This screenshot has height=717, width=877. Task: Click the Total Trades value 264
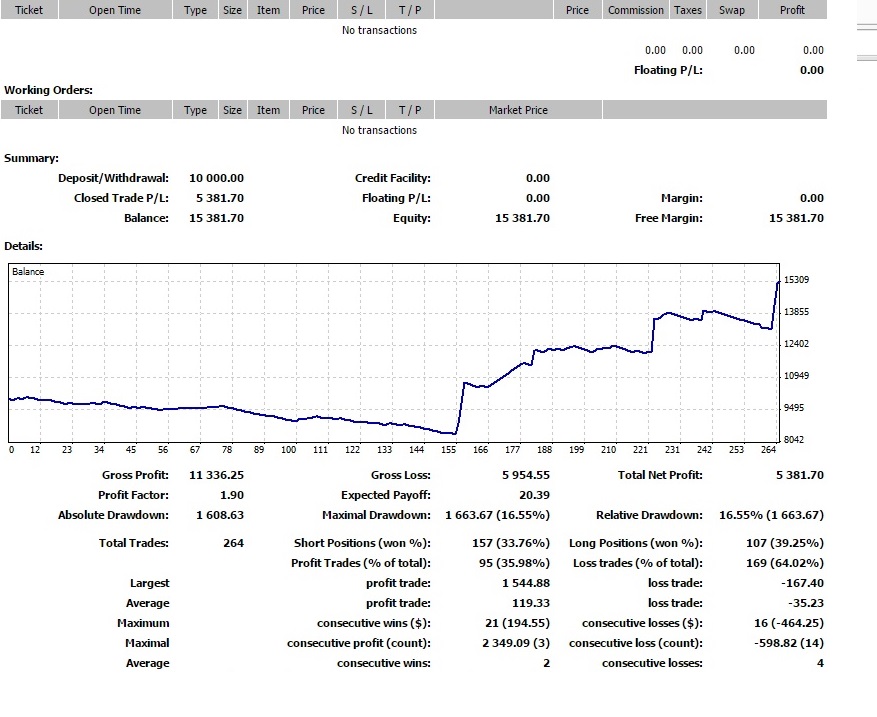click(x=233, y=543)
